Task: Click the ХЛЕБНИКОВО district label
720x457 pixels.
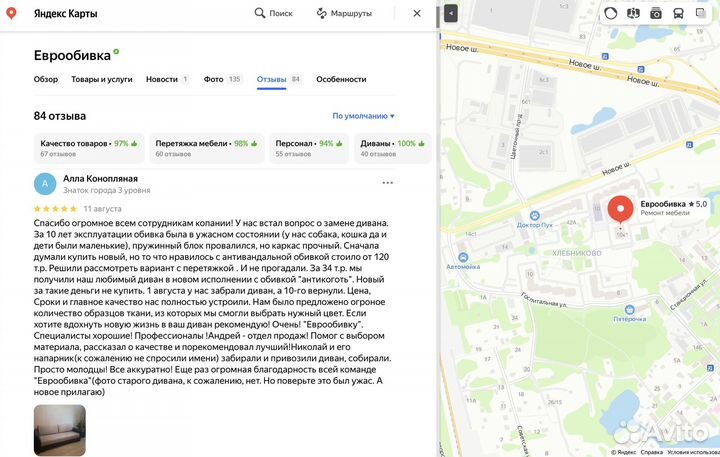Action: coord(576,253)
